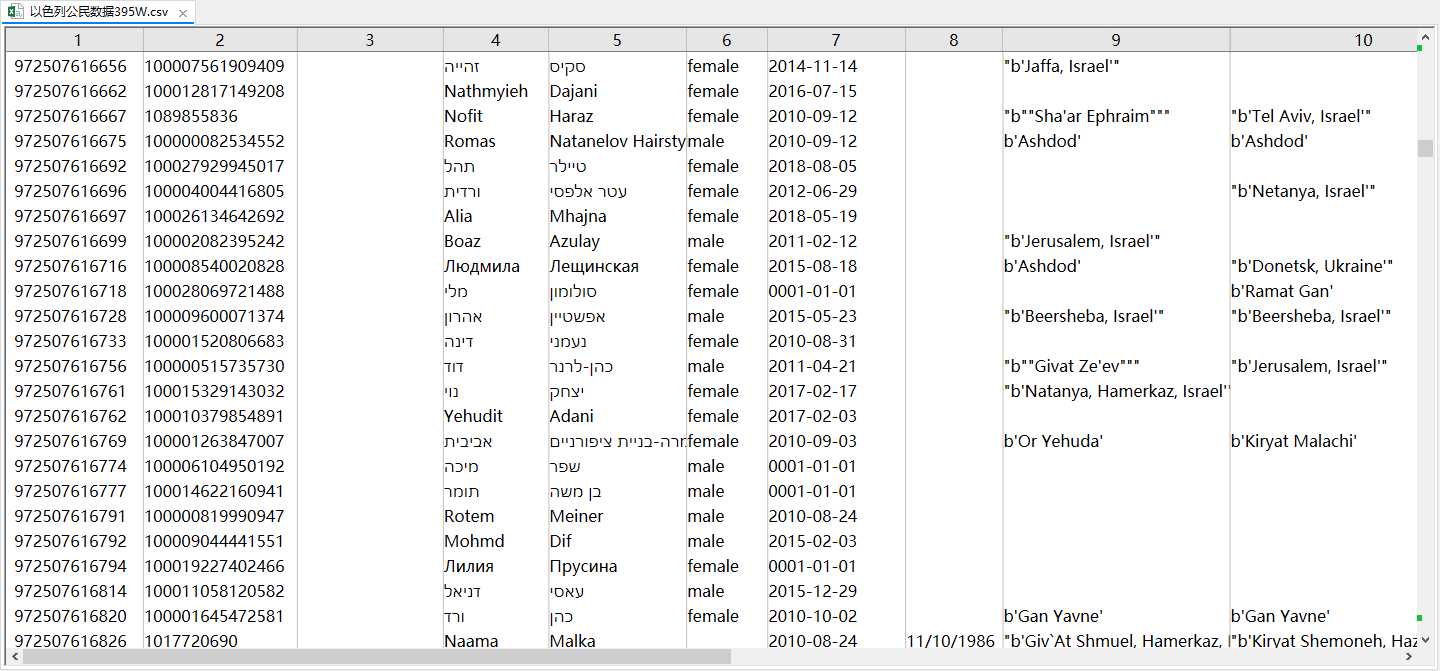Viewport: 1440px width, 671px height.
Task: Select cell Azulay
Action: click(574, 241)
